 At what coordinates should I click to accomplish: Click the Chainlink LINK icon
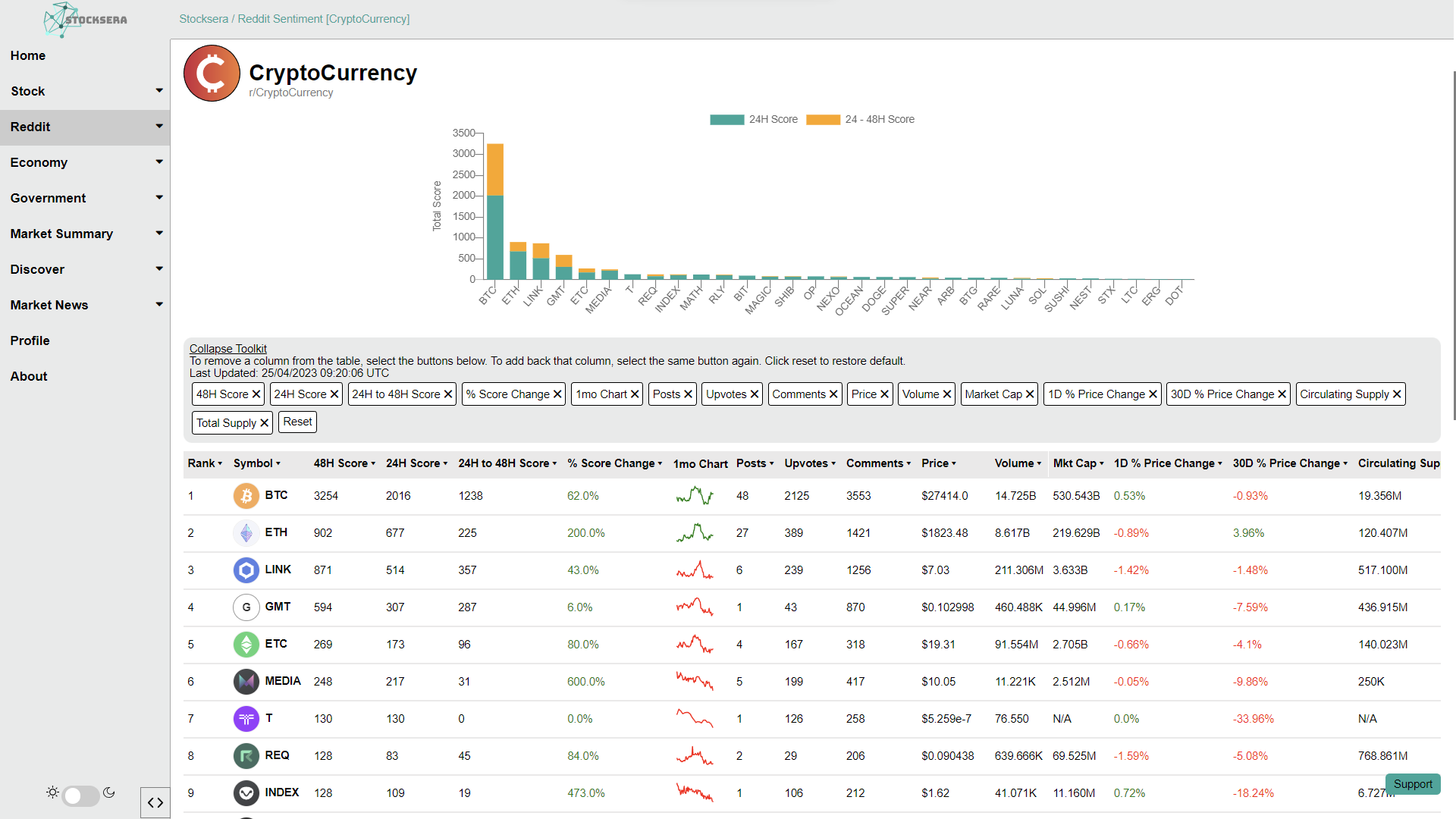tap(246, 570)
